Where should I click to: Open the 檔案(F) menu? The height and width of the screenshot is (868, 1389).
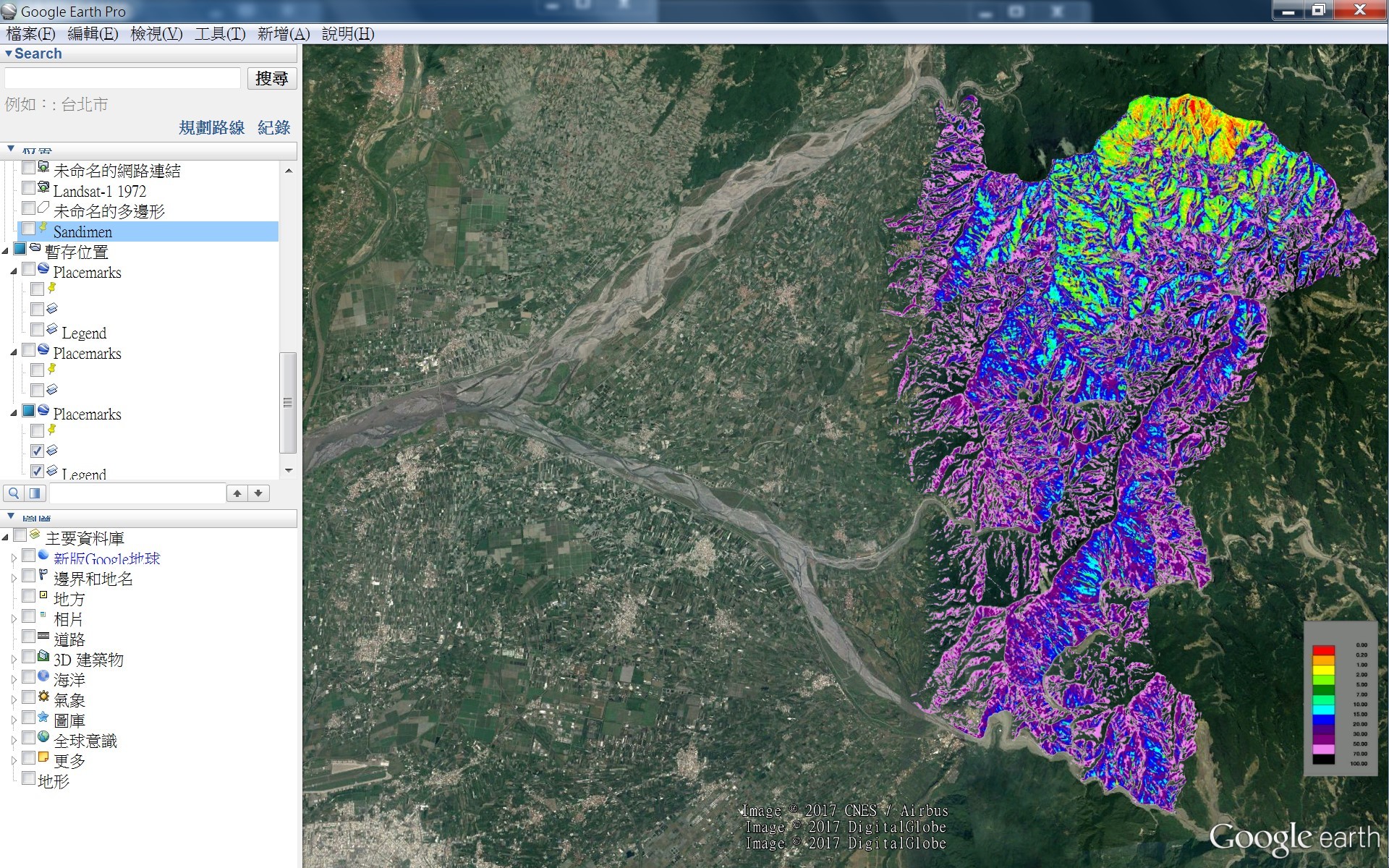point(30,34)
